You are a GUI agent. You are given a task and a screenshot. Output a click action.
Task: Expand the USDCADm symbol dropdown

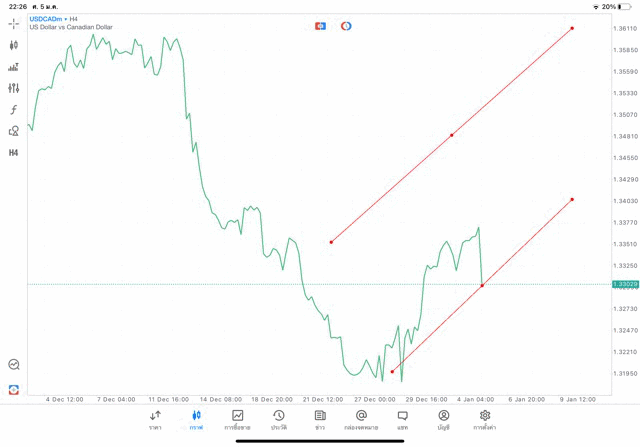(x=48, y=18)
